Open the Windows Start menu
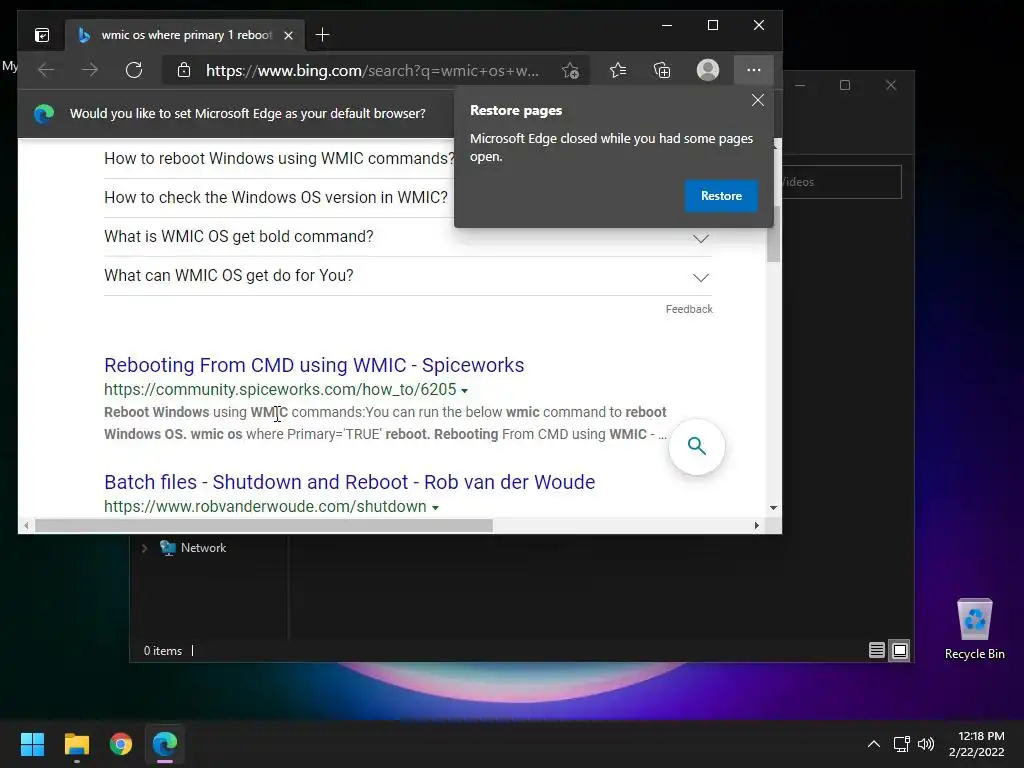The width and height of the screenshot is (1024, 768). [x=32, y=744]
